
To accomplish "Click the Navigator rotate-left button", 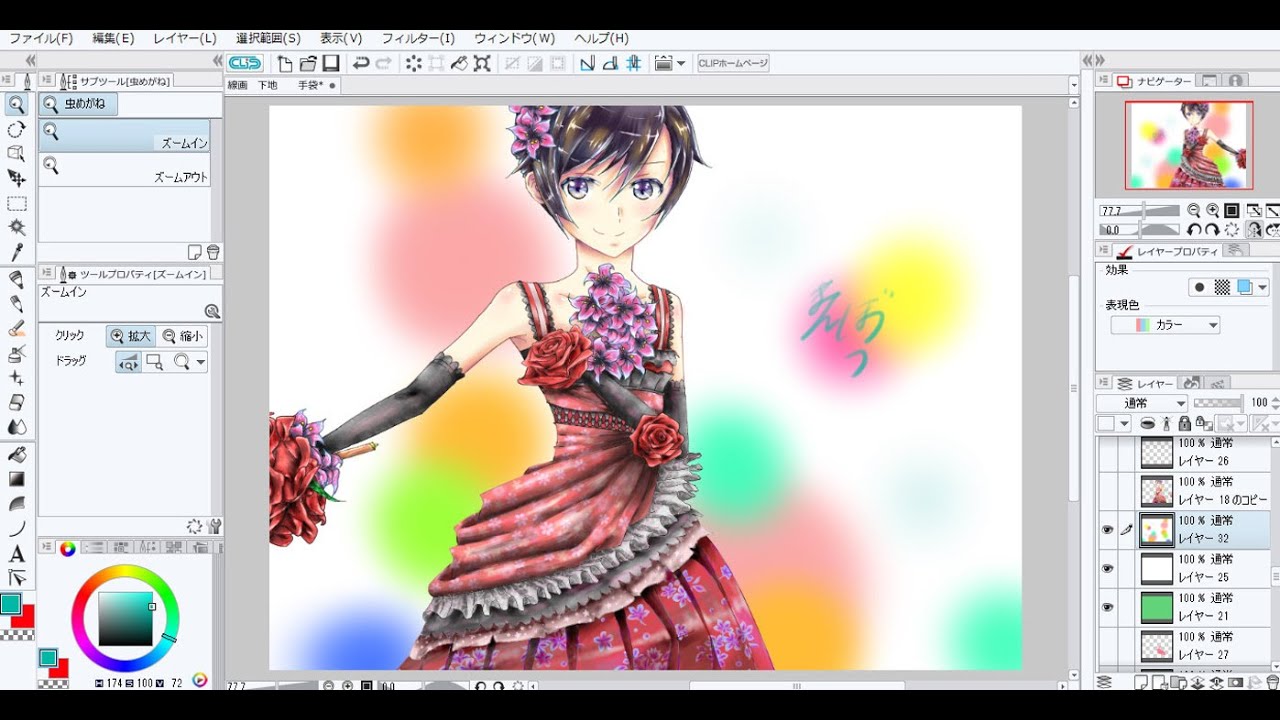I will (1194, 229).
